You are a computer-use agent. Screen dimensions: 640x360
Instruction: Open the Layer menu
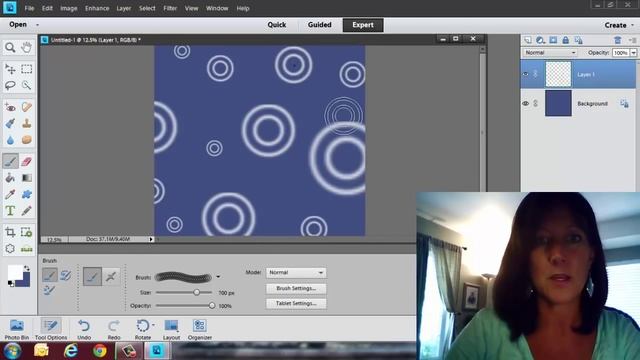click(123, 8)
